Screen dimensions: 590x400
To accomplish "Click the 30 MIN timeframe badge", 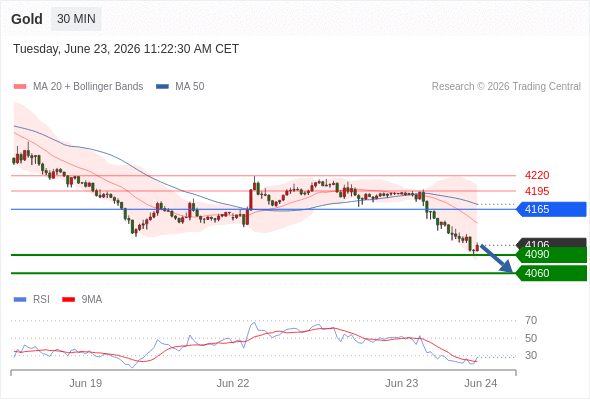I will tap(76, 19).
